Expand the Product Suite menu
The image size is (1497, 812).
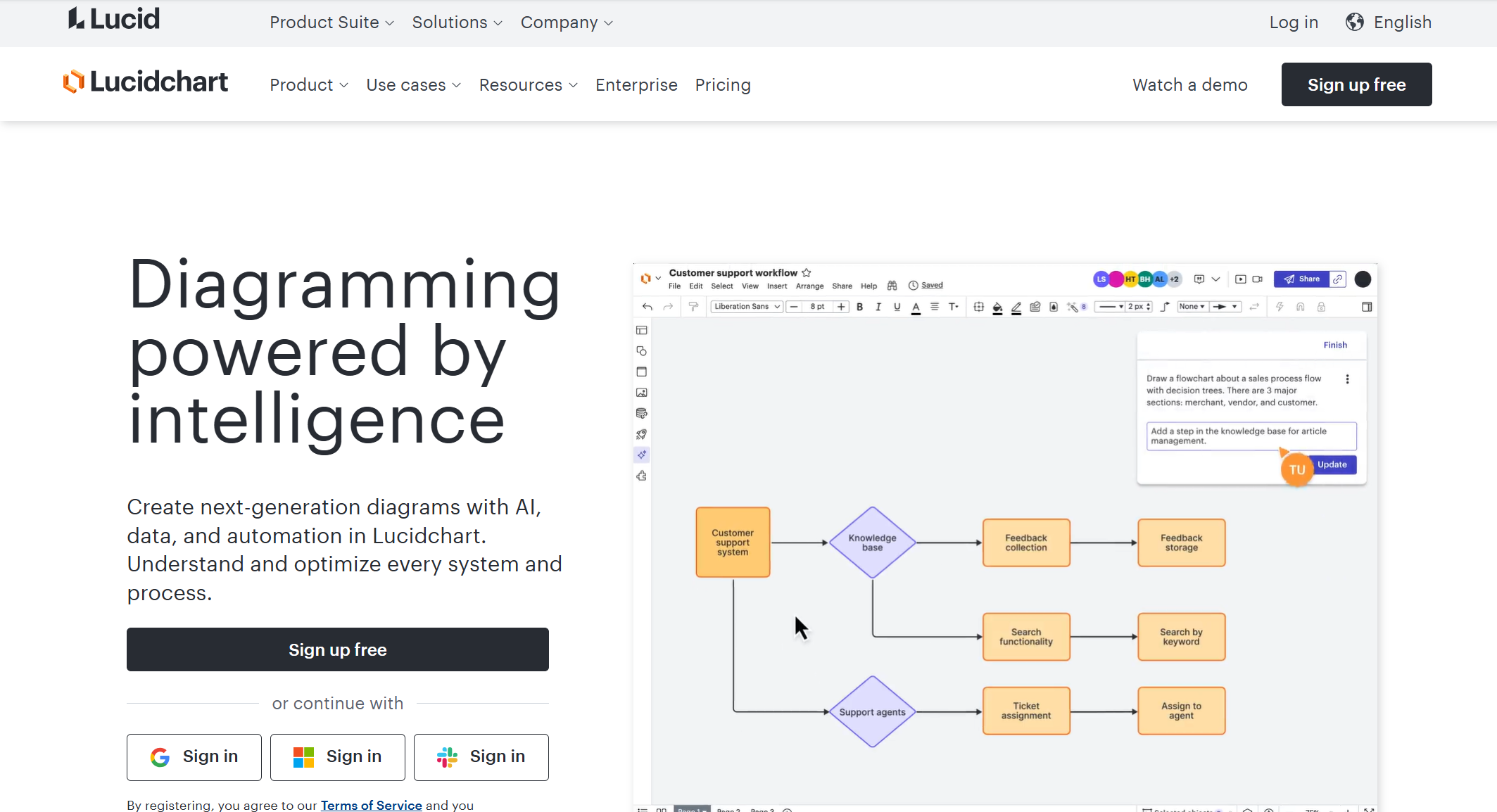pos(331,23)
